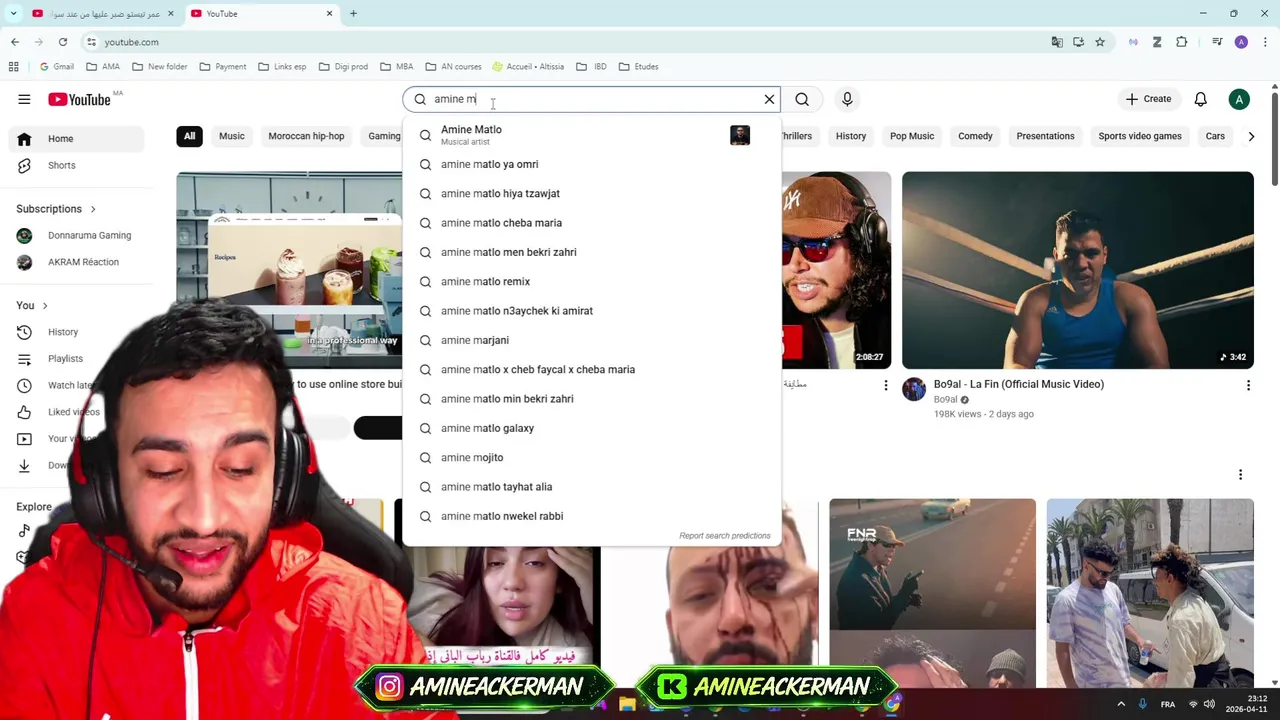The image size is (1280, 720).
Task: Choose suggestion amine matlo hiya tzawjat
Action: (x=591, y=194)
